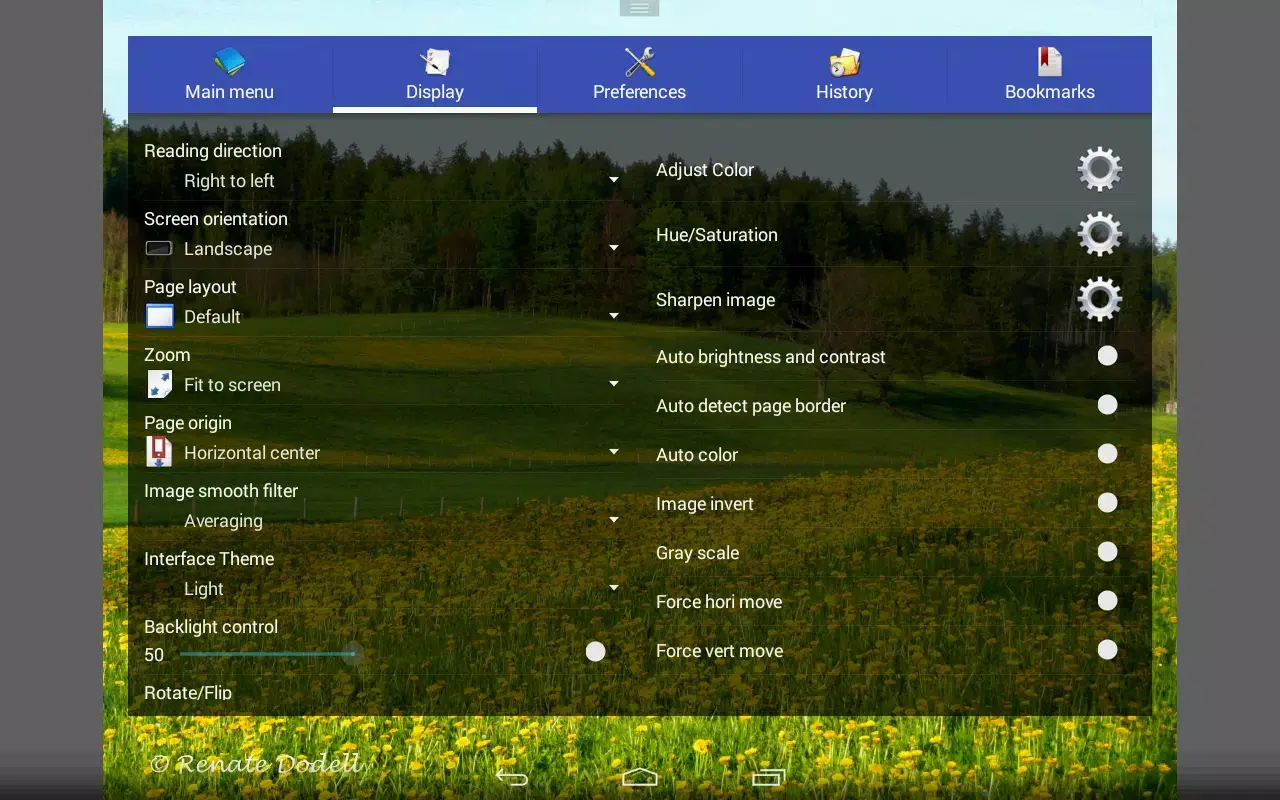Click the Bookmarks icon
The height and width of the screenshot is (800, 1280).
[x=1049, y=60]
